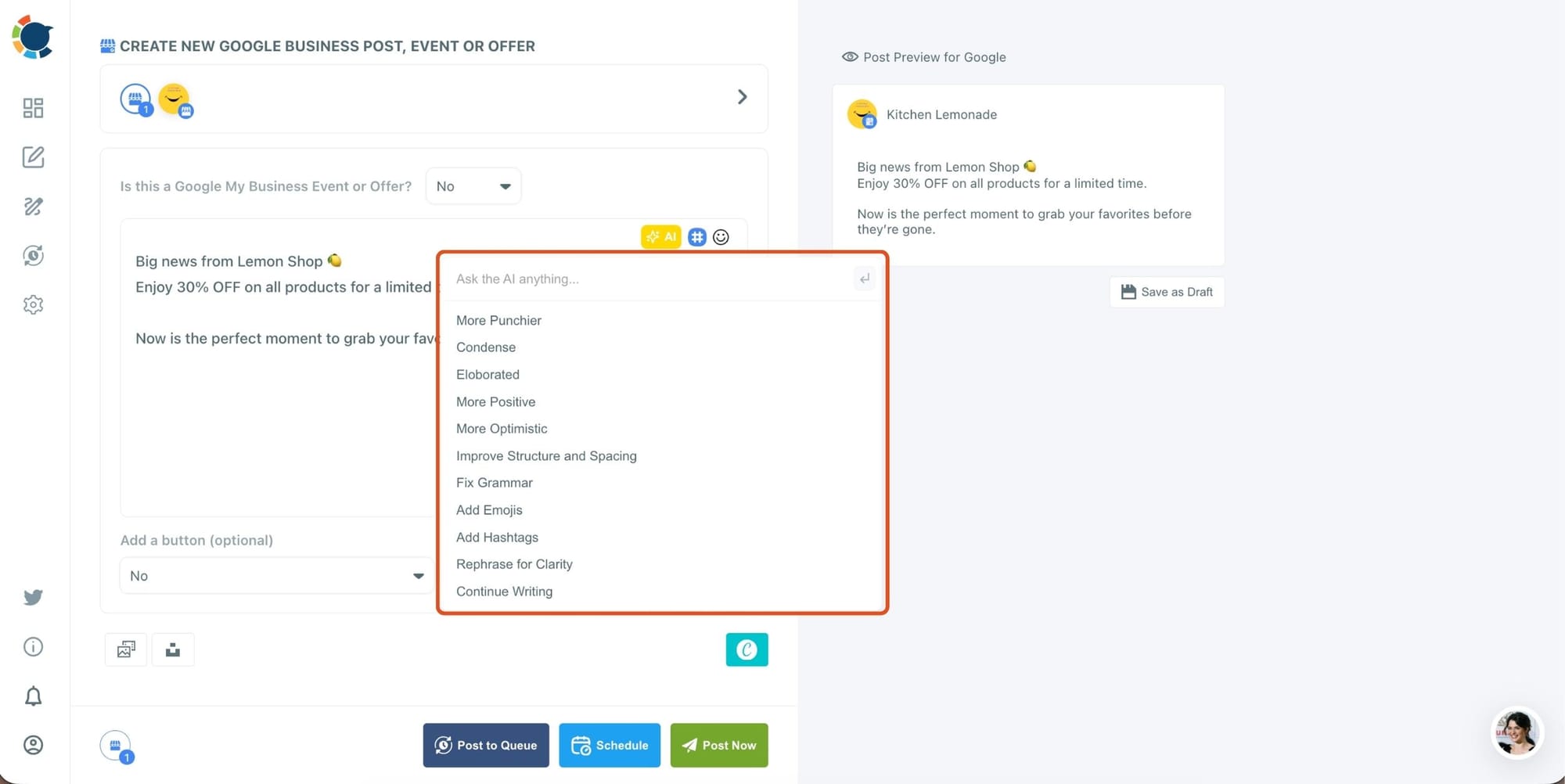Focus the Ask the AI anything field
Viewport: 1565px width, 784px height.
[x=649, y=279]
